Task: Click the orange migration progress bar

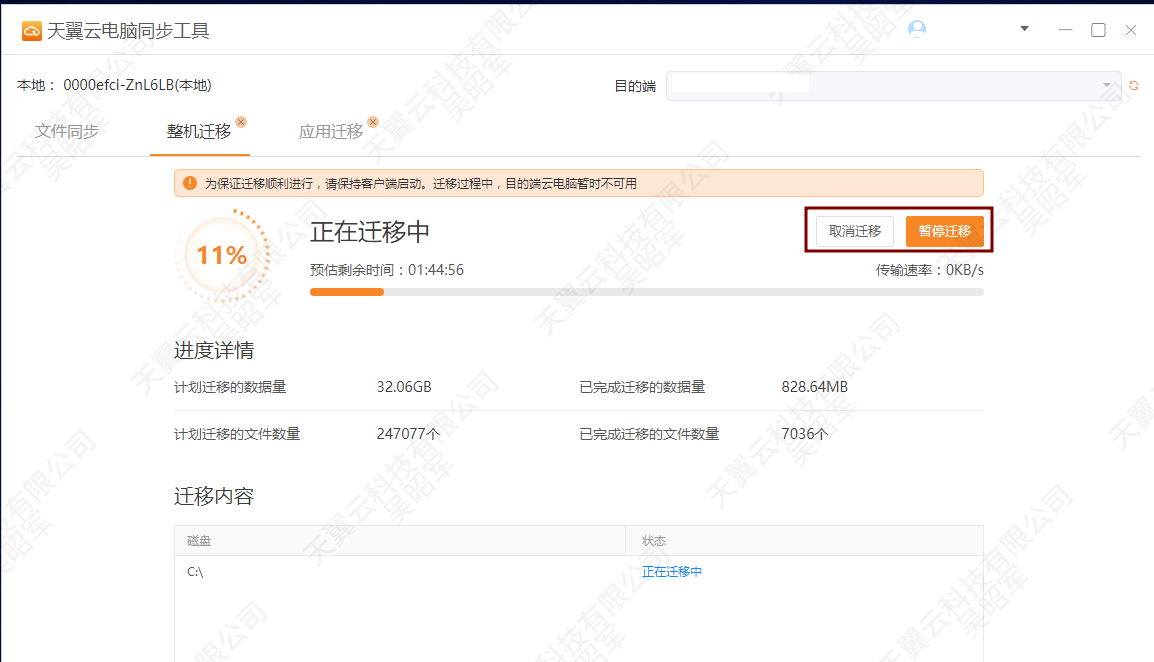Action: pyautogui.click(x=347, y=292)
